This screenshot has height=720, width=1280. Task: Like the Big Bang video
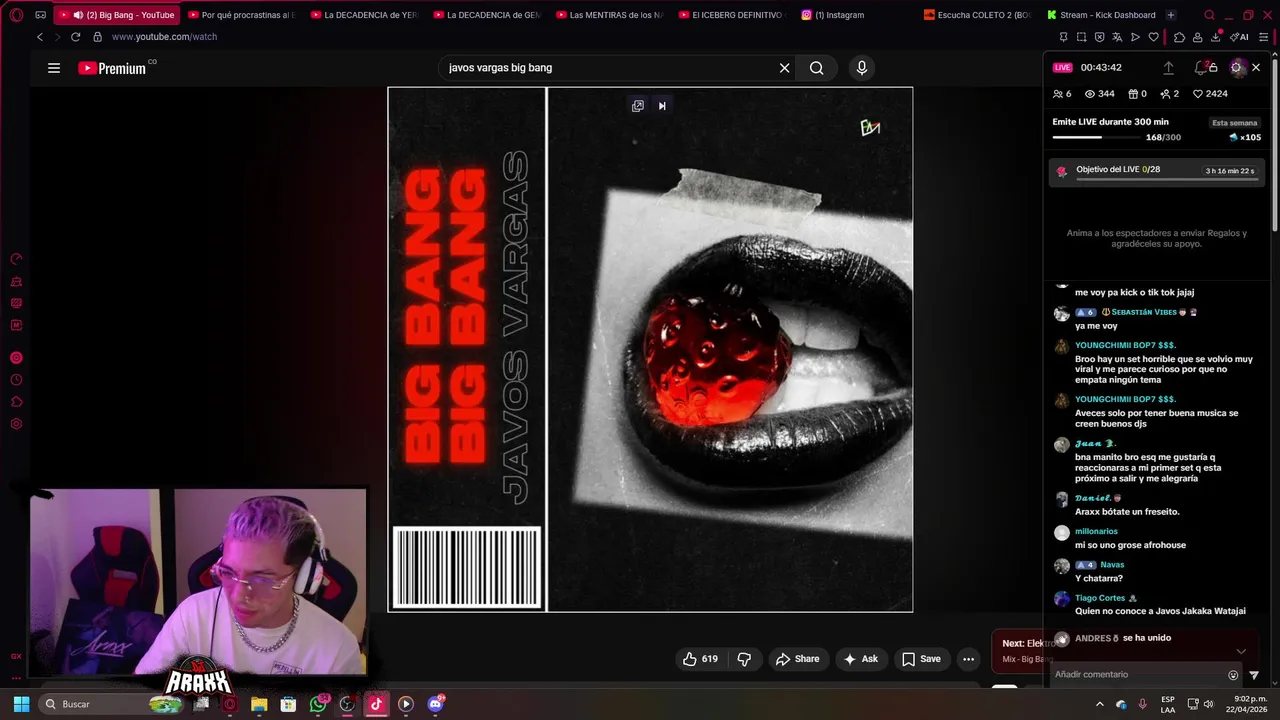click(x=700, y=659)
